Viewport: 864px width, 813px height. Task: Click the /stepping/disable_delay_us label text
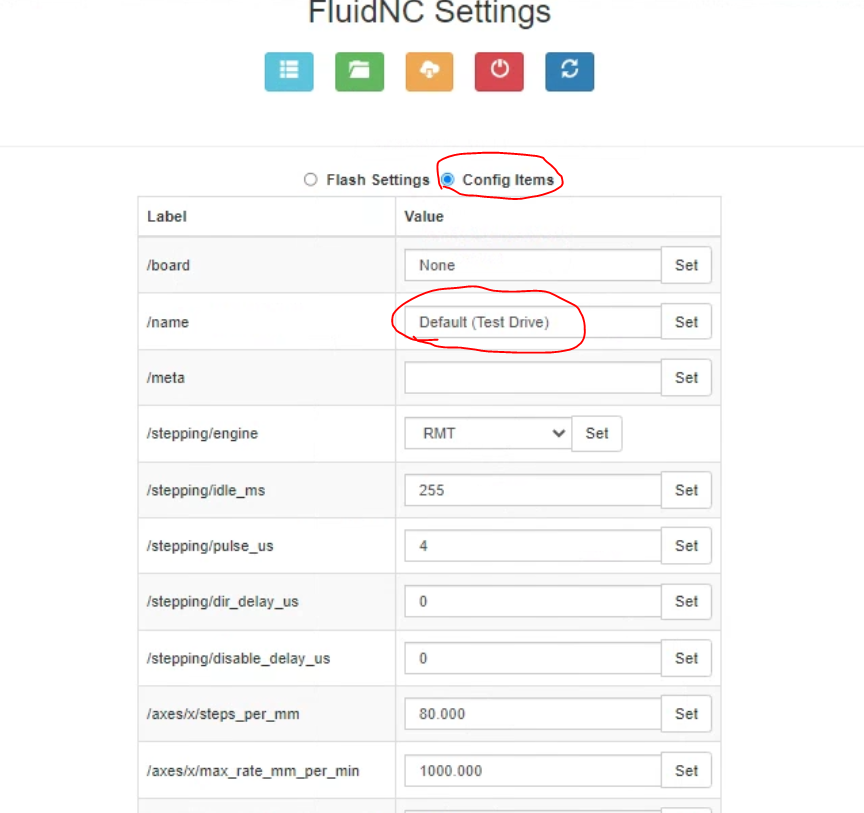[238, 658]
